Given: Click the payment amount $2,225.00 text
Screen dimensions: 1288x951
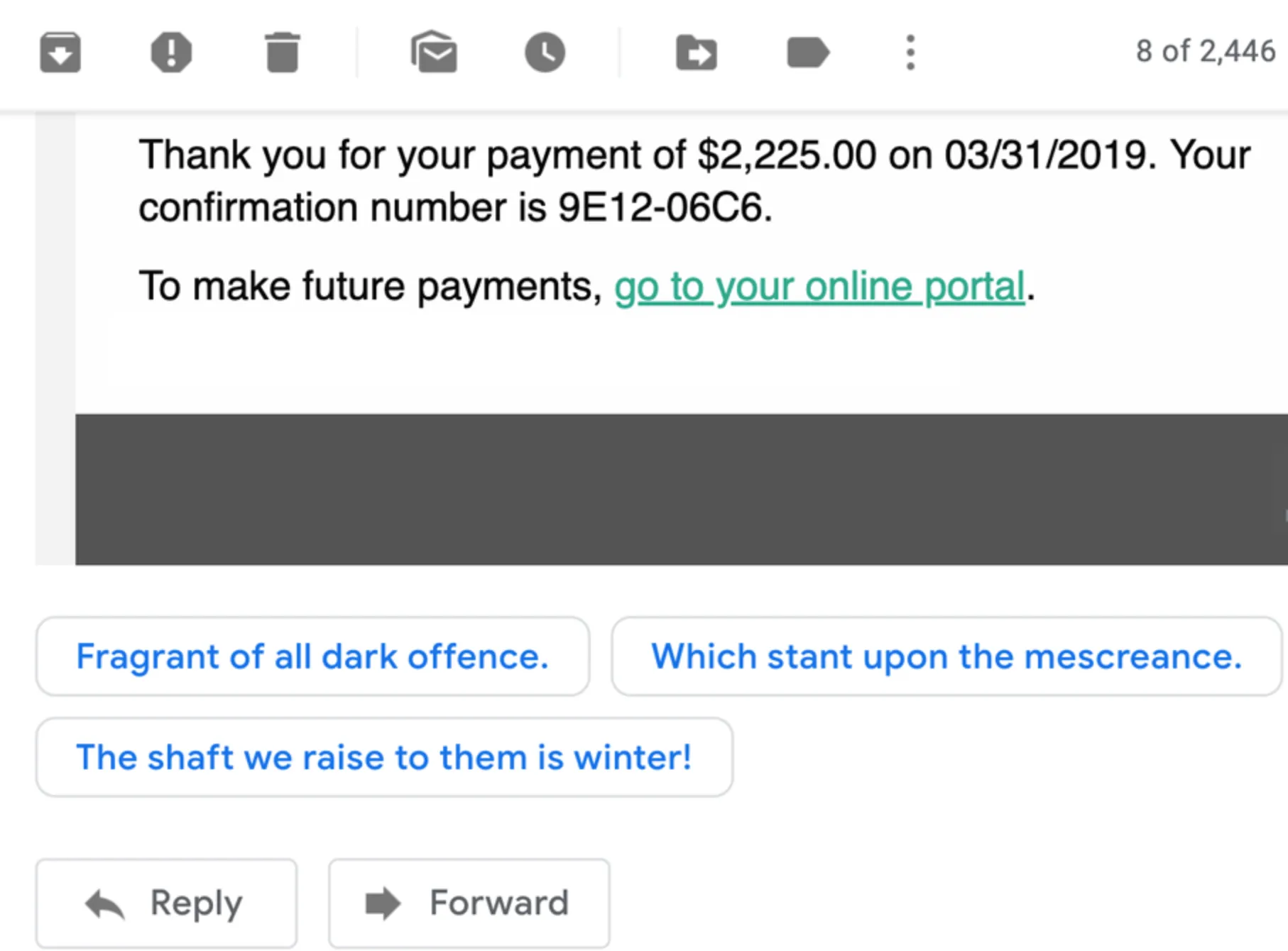Looking at the screenshot, I should 787,155.
